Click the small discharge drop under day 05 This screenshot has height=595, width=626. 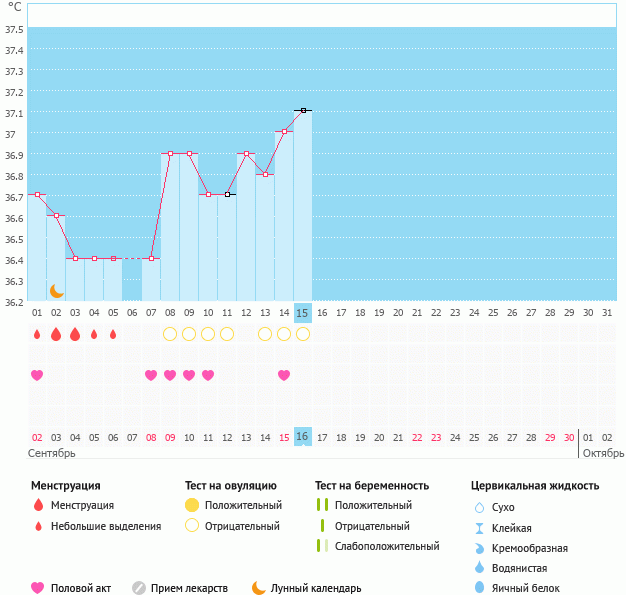click(x=113, y=334)
